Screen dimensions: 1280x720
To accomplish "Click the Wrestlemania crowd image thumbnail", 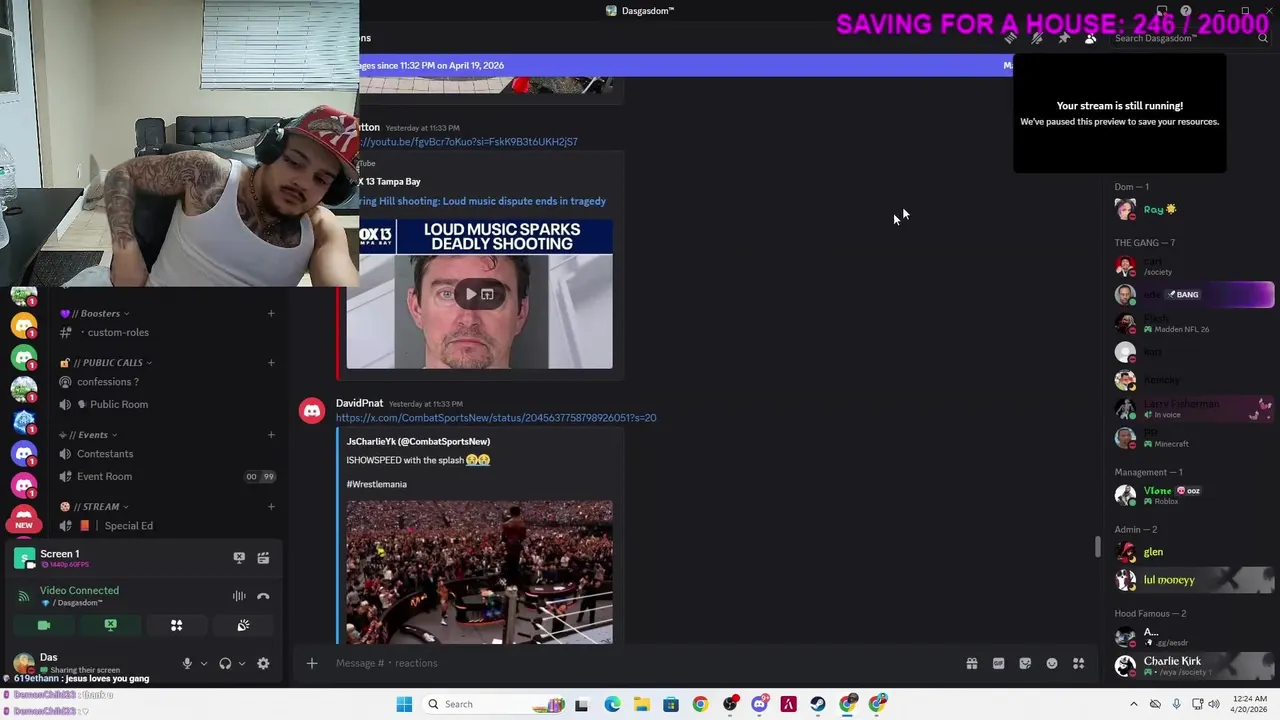I will 480,572.
